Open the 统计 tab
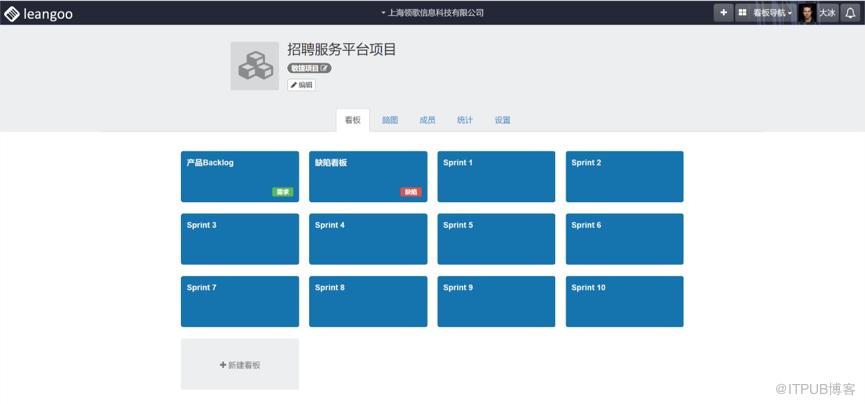The image size is (865, 404). [x=465, y=120]
